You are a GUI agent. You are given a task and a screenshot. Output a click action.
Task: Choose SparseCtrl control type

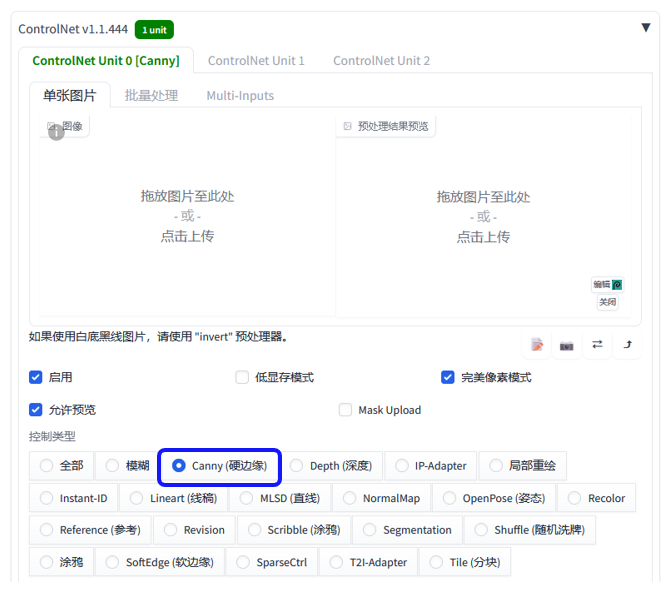[x=272, y=562]
